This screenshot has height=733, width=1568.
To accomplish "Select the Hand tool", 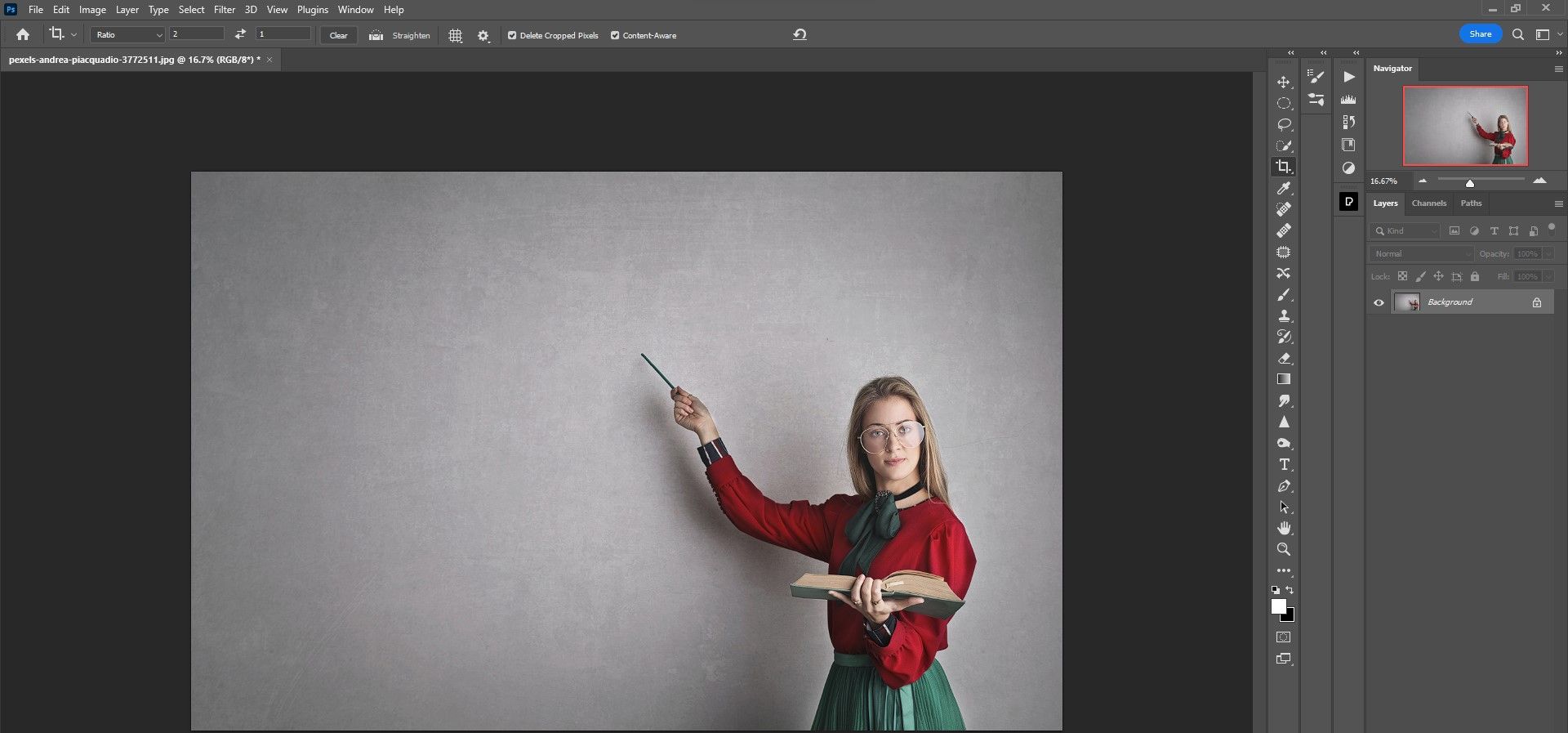I will 1284,528.
